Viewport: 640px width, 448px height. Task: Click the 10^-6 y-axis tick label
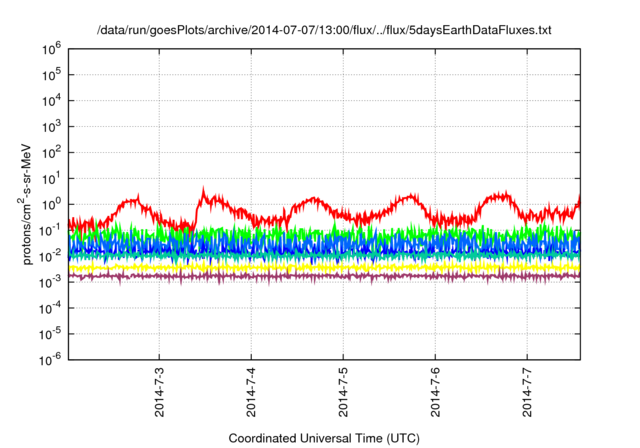(x=51, y=359)
